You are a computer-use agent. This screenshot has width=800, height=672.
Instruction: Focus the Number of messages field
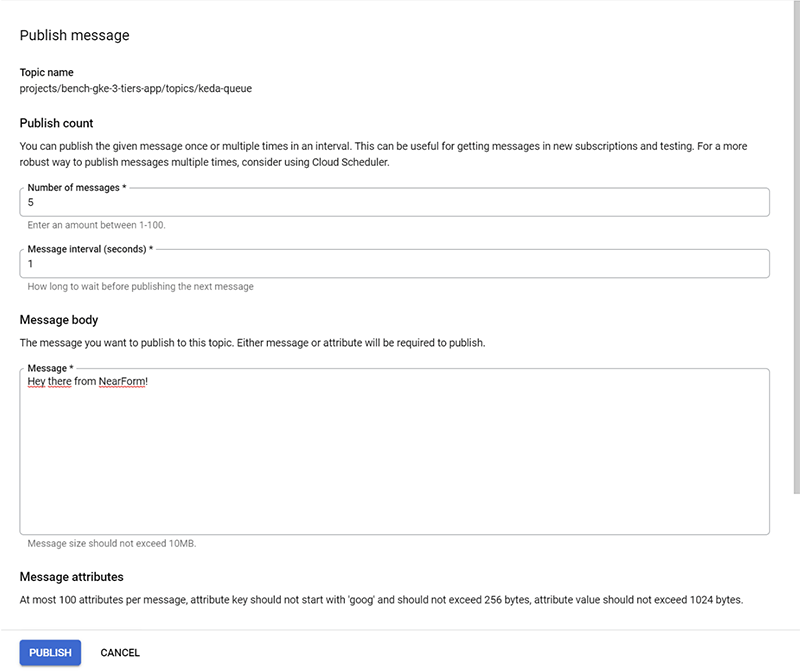tap(394, 203)
